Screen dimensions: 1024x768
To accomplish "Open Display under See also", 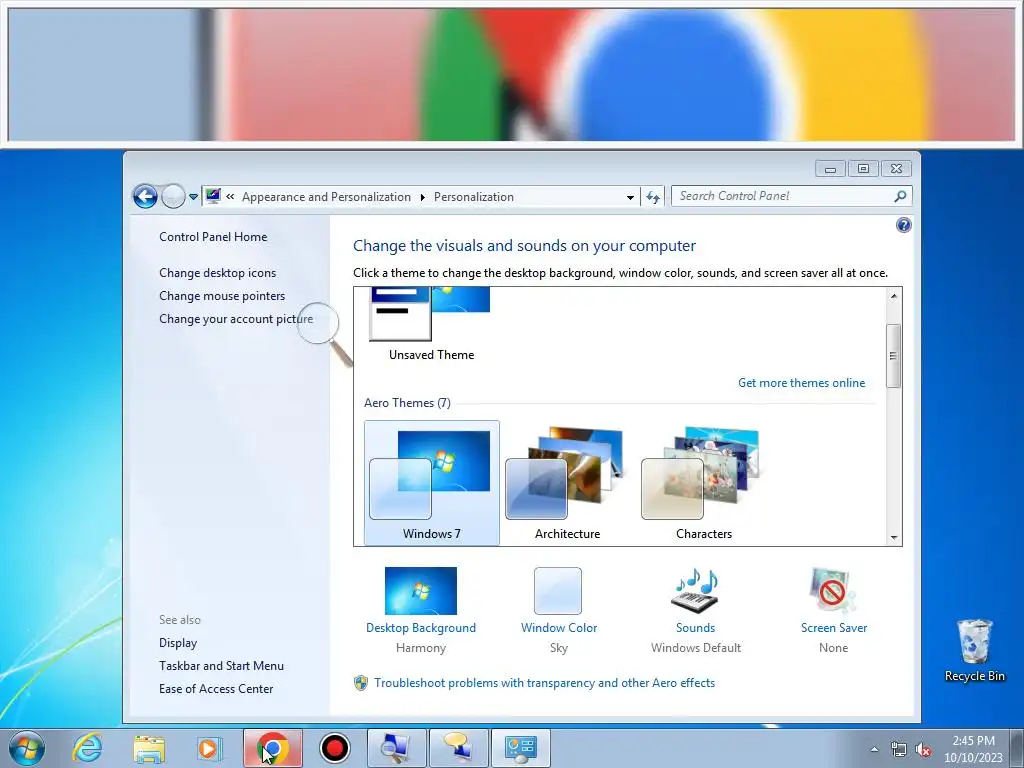I will [x=178, y=643].
